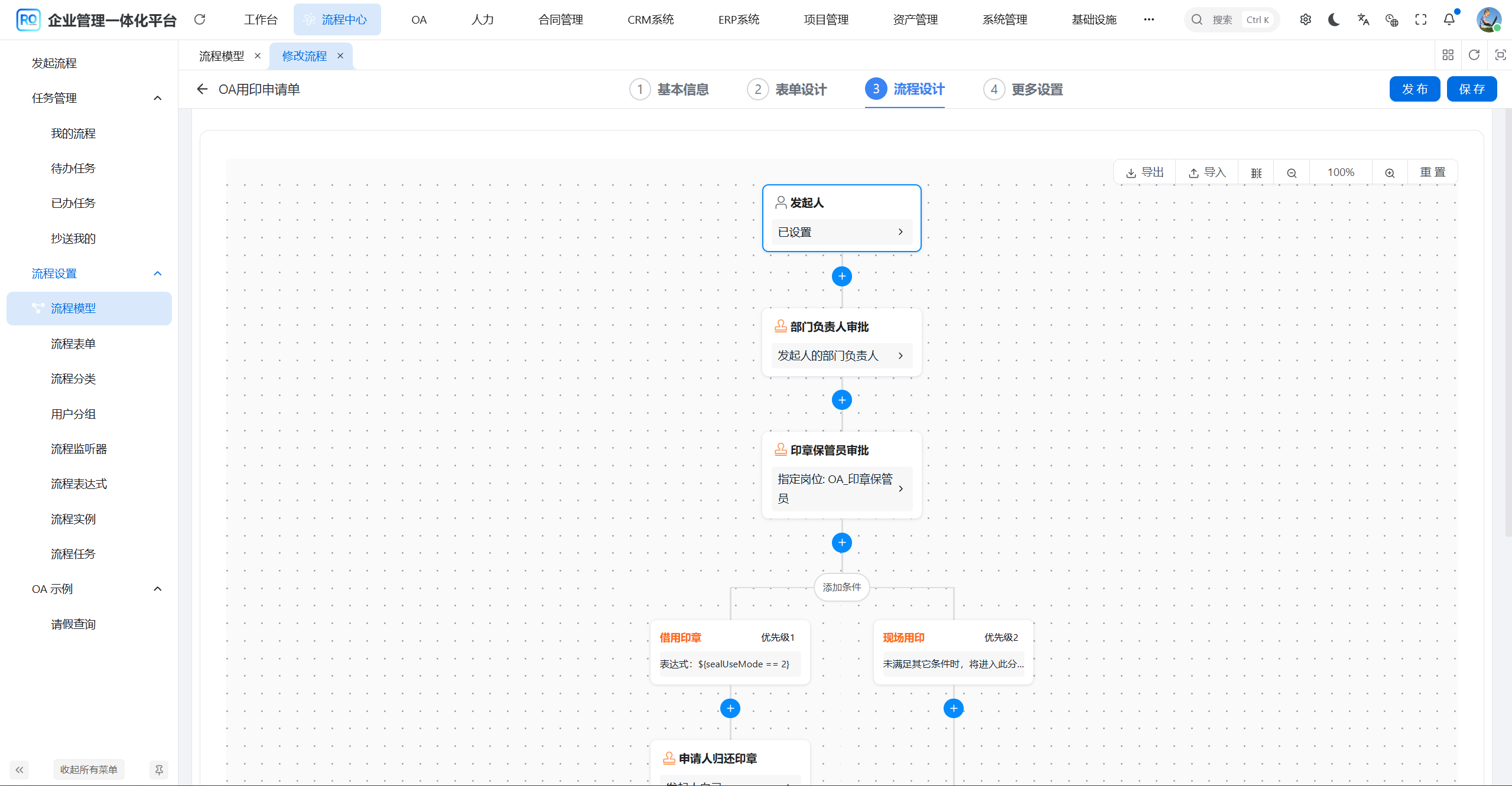Screen dimensions: 1512x786
Task: Toggle dark mode moon icon
Action: [x=1334, y=19]
